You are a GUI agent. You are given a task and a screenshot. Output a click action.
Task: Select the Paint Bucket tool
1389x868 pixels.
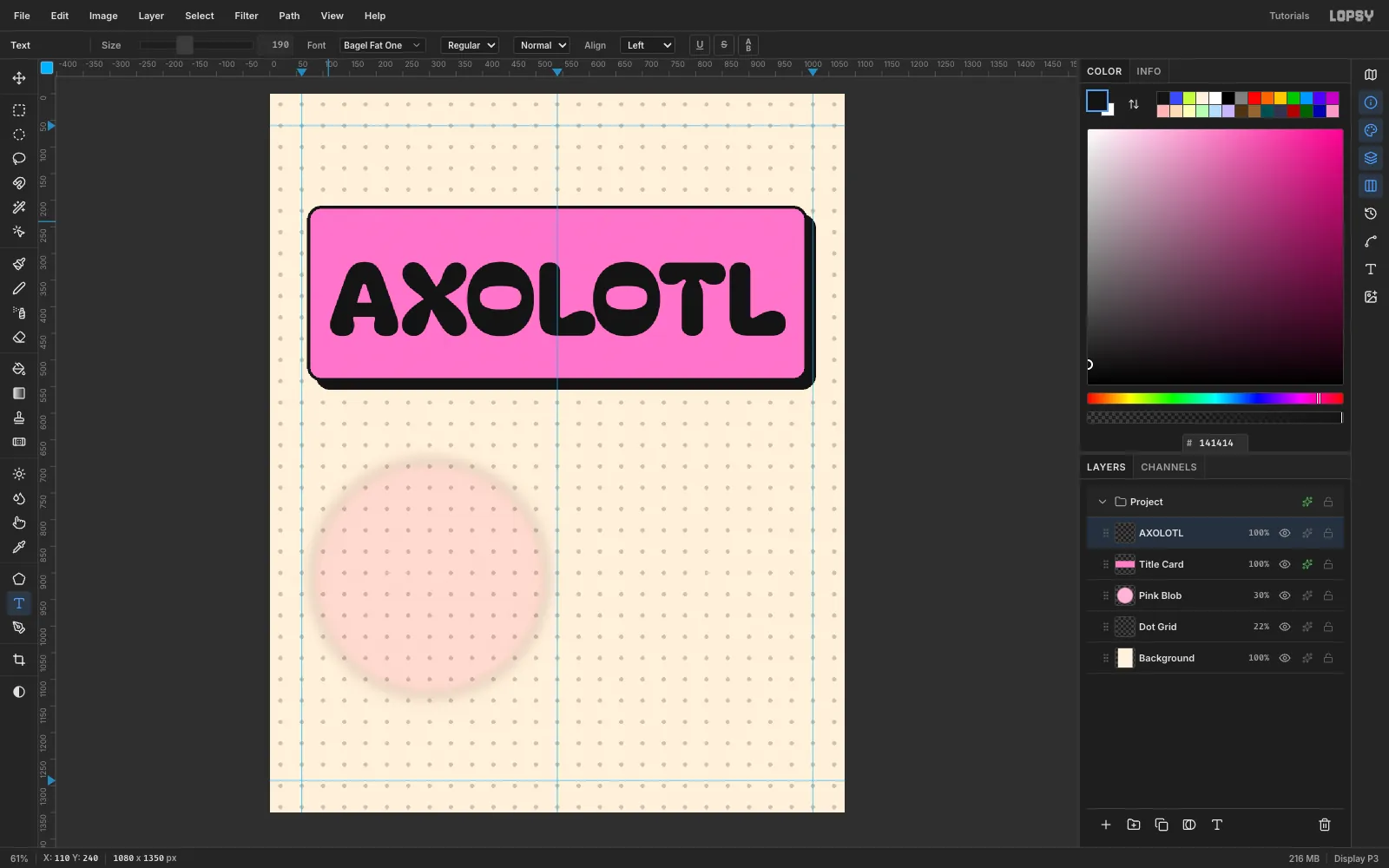(18, 369)
